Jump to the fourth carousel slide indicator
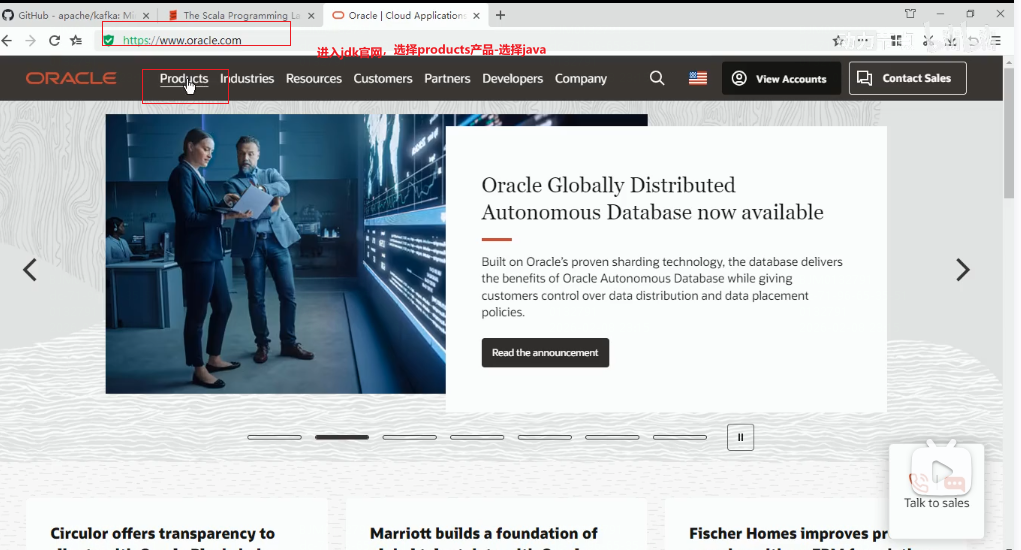This screenshot has height=550, width=1021. coord(477,437)
